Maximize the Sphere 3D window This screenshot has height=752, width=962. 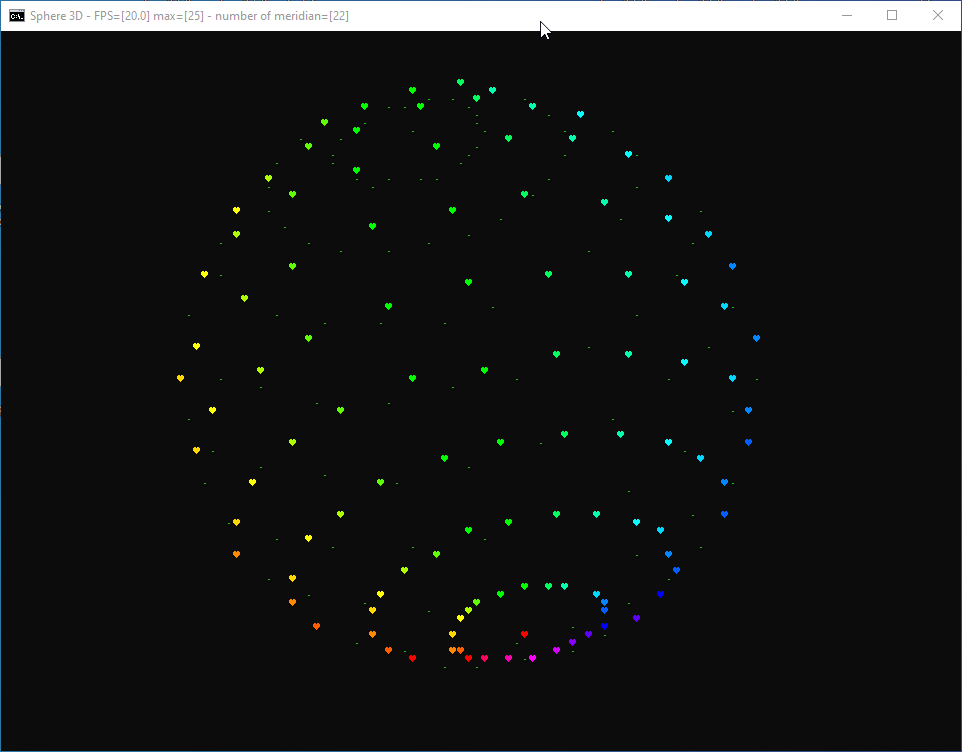[892, 15]
